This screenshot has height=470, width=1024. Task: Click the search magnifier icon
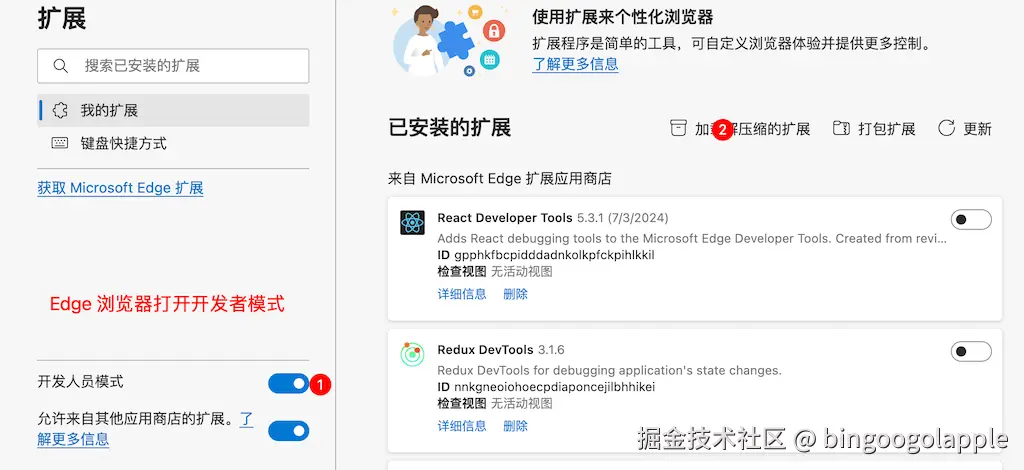(61, 66)
